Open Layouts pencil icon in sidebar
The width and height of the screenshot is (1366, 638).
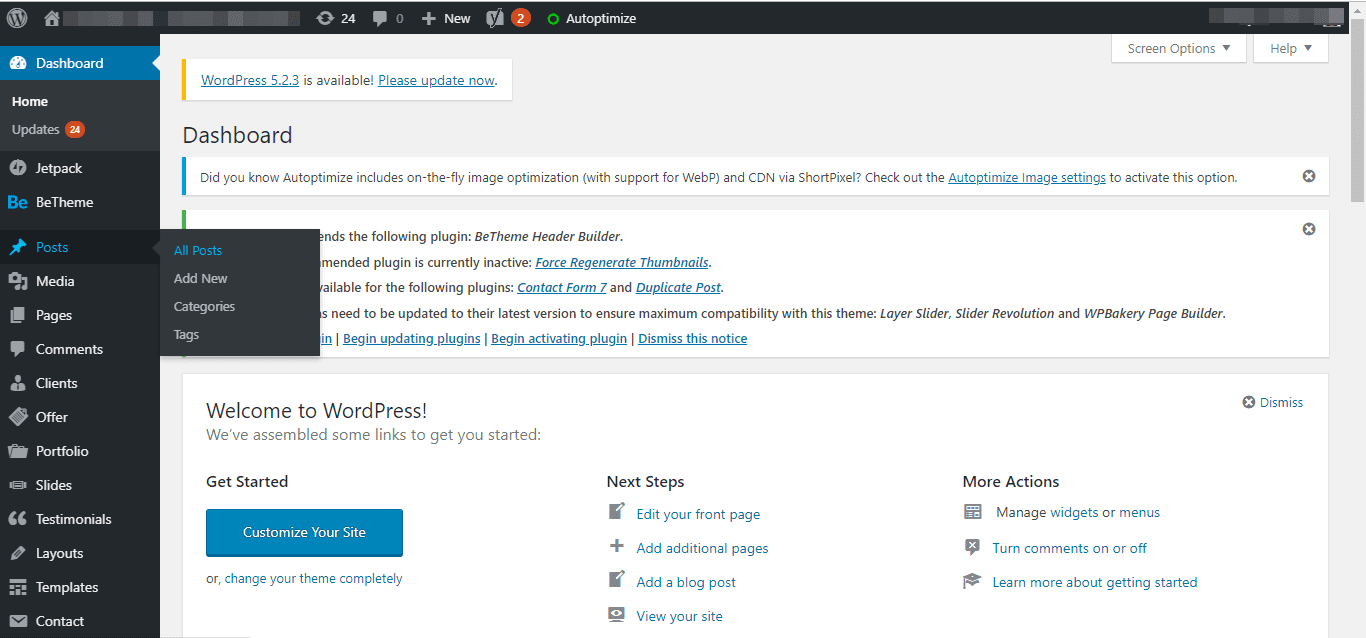17,553
